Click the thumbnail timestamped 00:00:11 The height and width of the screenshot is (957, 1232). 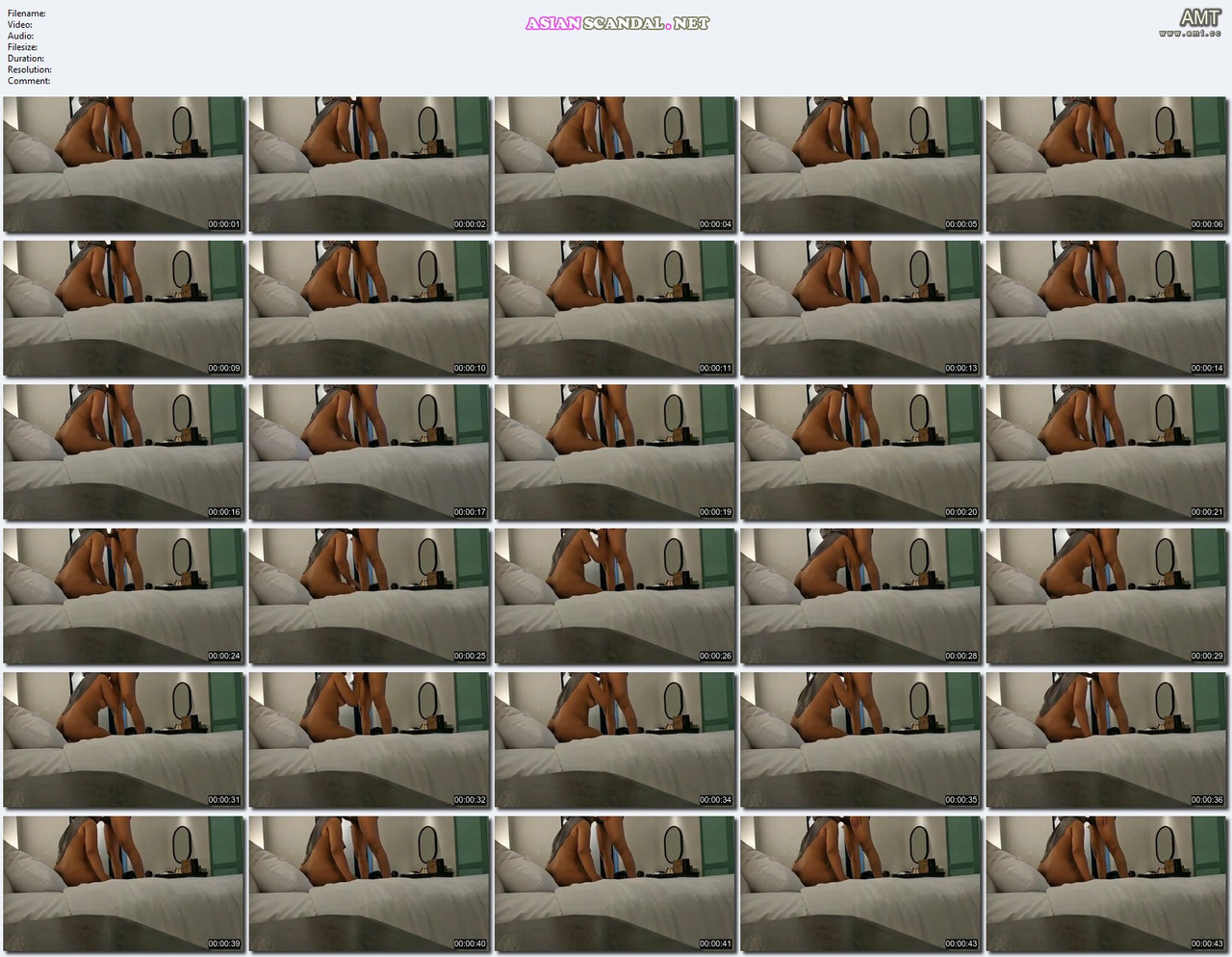click(x=615, y=308)
